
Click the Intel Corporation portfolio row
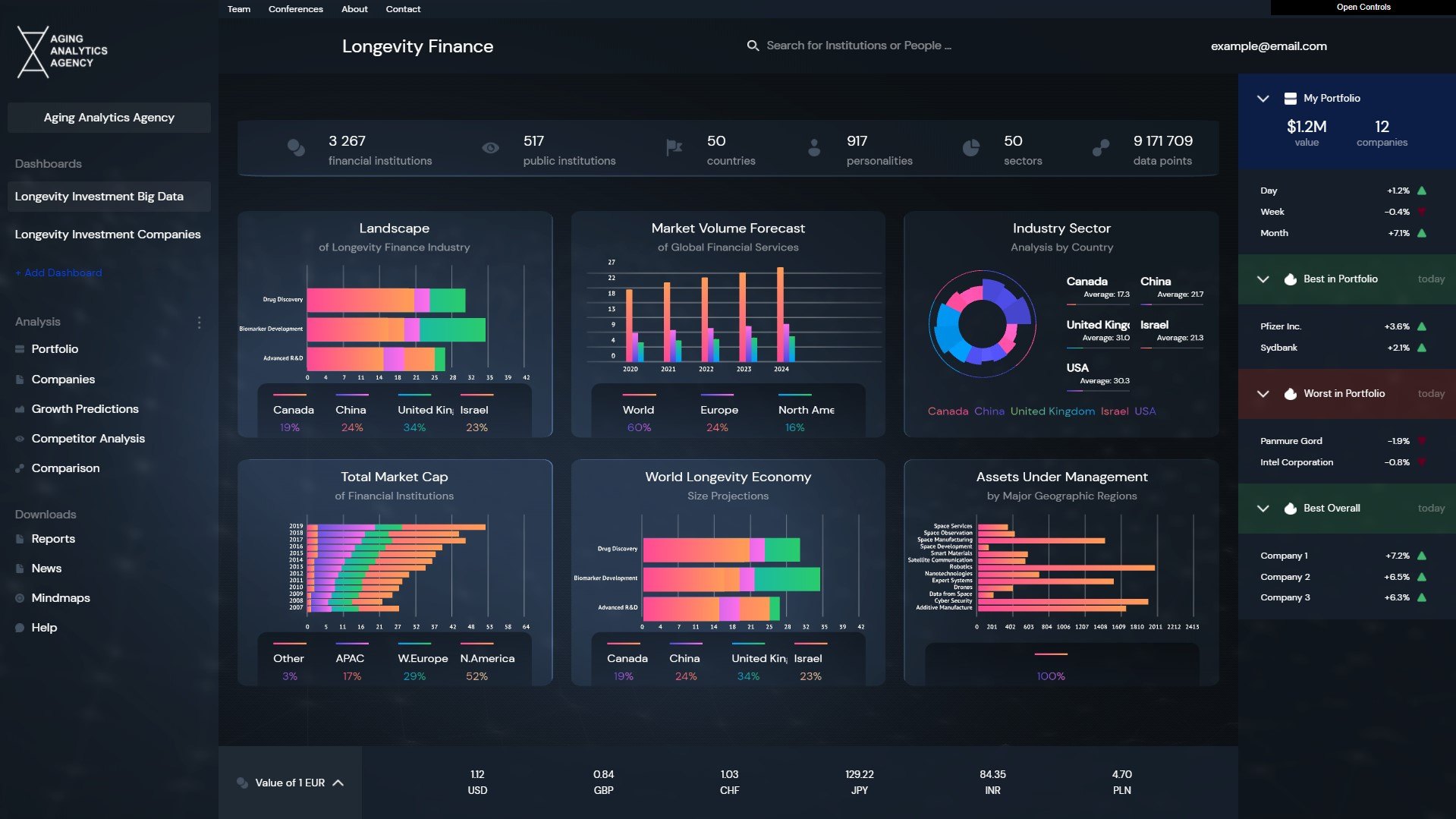pos(1344,462)
